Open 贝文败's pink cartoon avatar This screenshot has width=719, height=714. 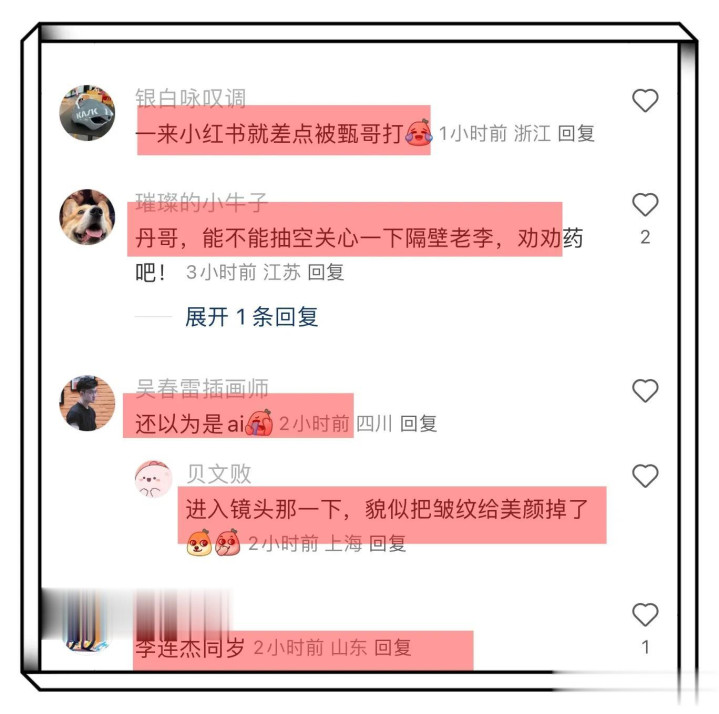154,479
